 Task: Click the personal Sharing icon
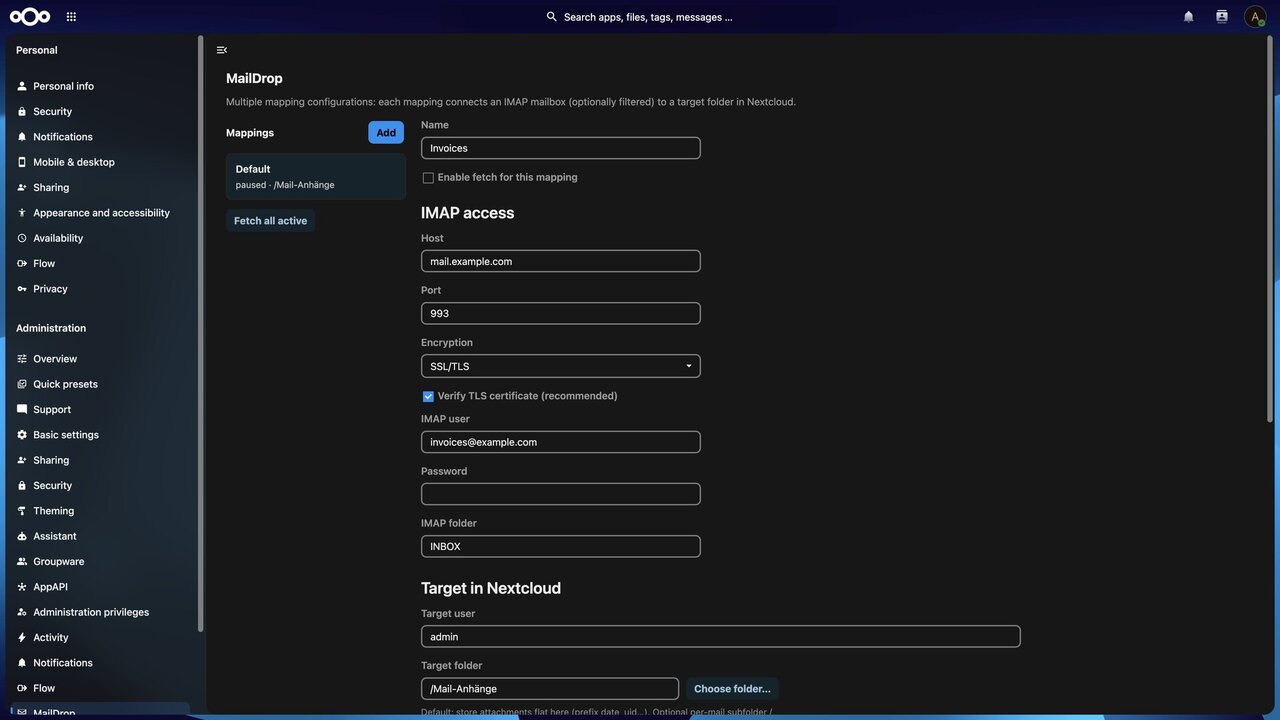[x=22, y=187]
